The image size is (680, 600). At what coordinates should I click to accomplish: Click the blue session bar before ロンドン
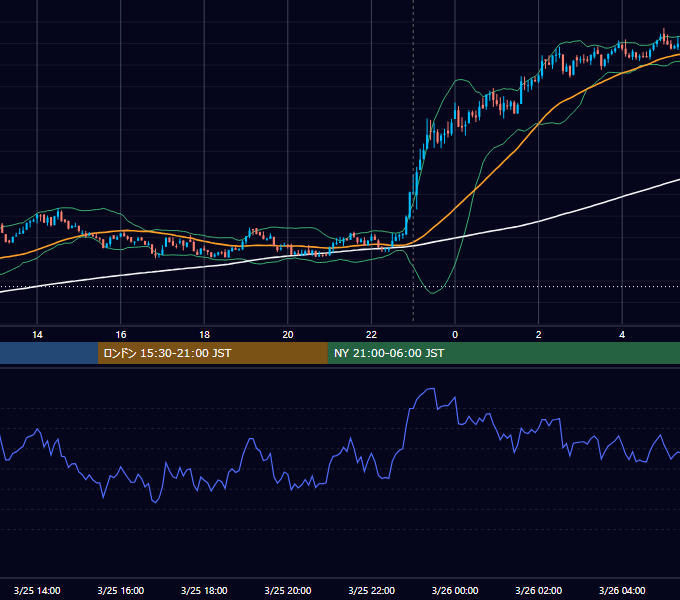(49, 353)
